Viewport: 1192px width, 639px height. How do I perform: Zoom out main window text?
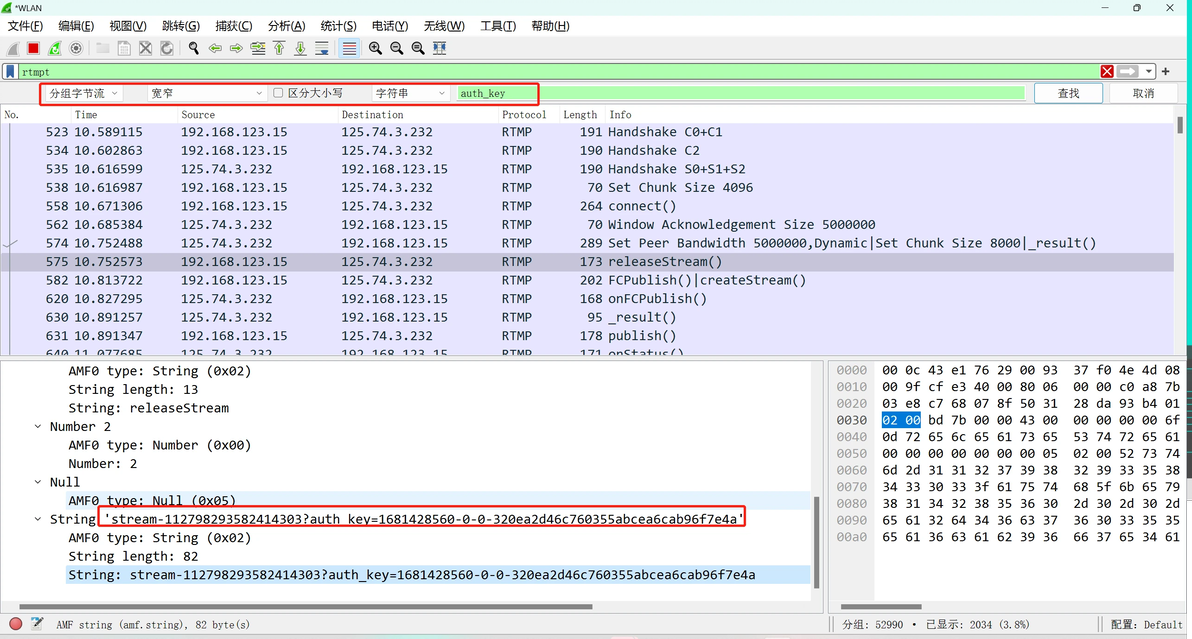pyautogui.click(x=397, y=48)
